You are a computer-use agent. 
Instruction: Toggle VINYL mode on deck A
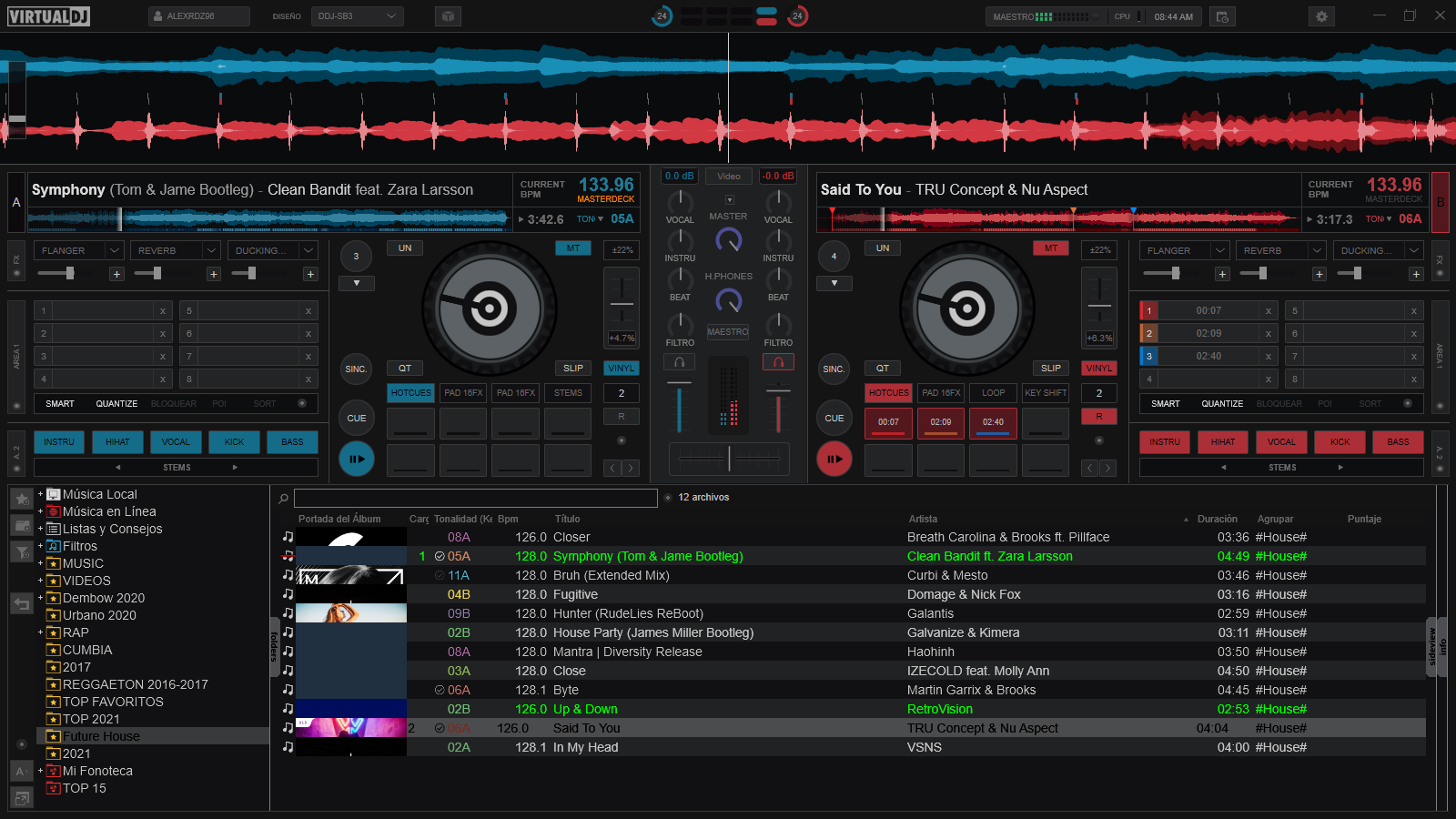coord(622,369)
